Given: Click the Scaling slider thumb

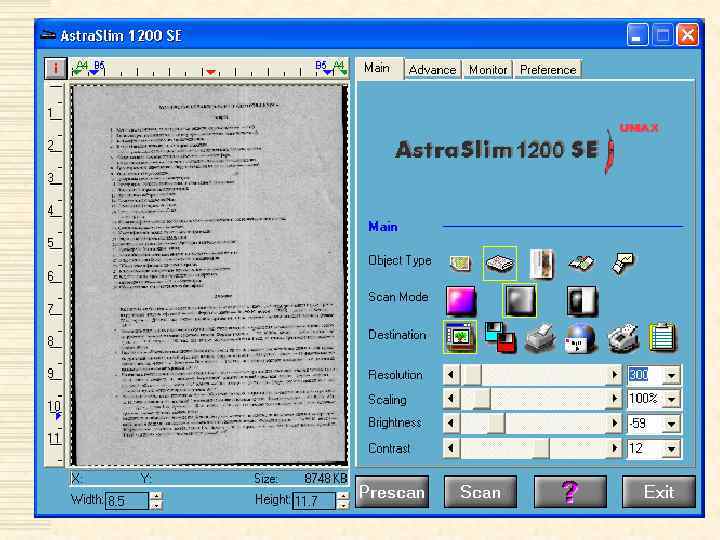Looking at the screenshot, I should (481, 399).
